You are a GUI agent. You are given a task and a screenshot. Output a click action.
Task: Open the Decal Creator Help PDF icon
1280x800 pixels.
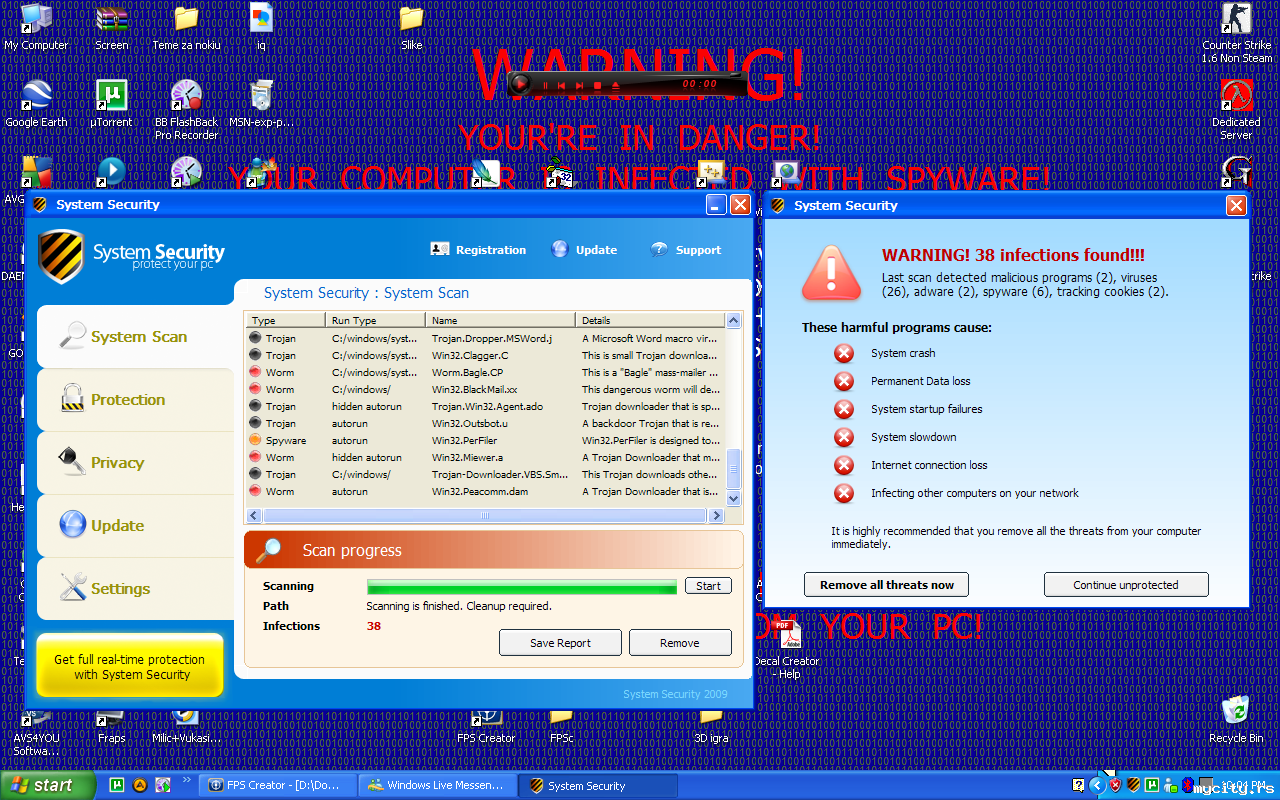point(787,649)
